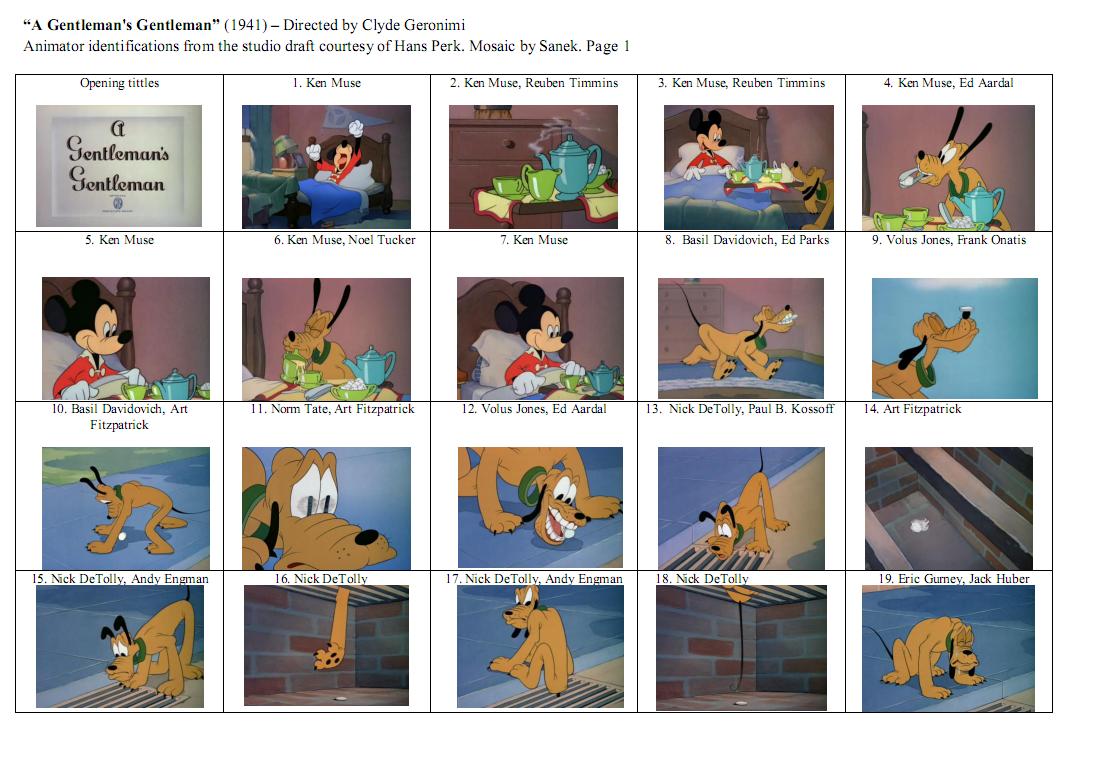The image size is (1116, 765).
Task: Open scene 2 teapot on tray thumbnail
Action: (x=533, y=167)
